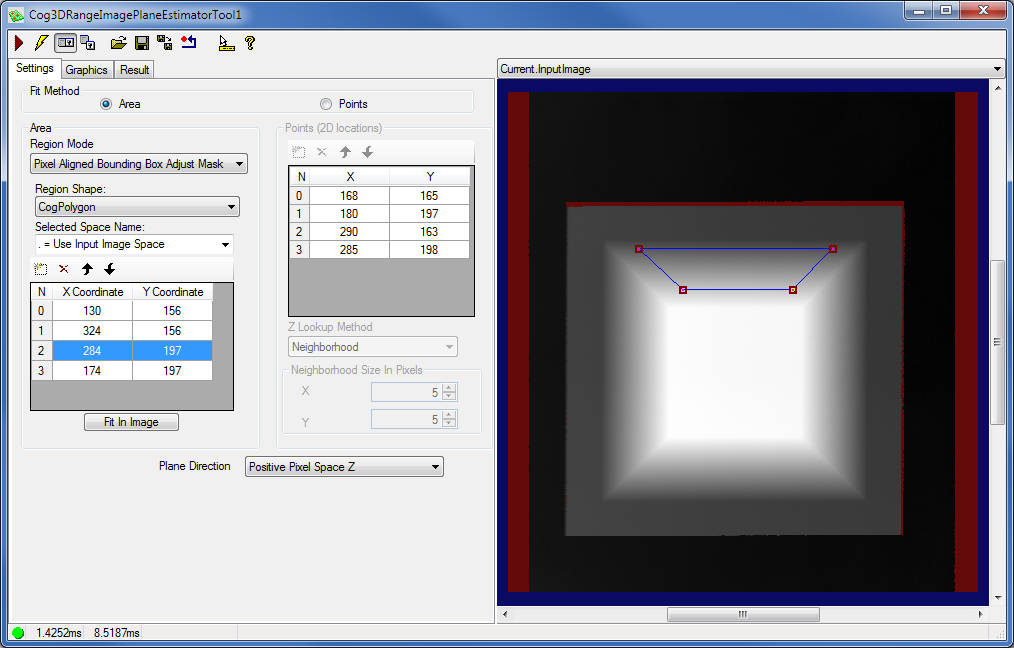Click the marquee icon above the coordinate table
1014x648 pixels.
[39, 268]
